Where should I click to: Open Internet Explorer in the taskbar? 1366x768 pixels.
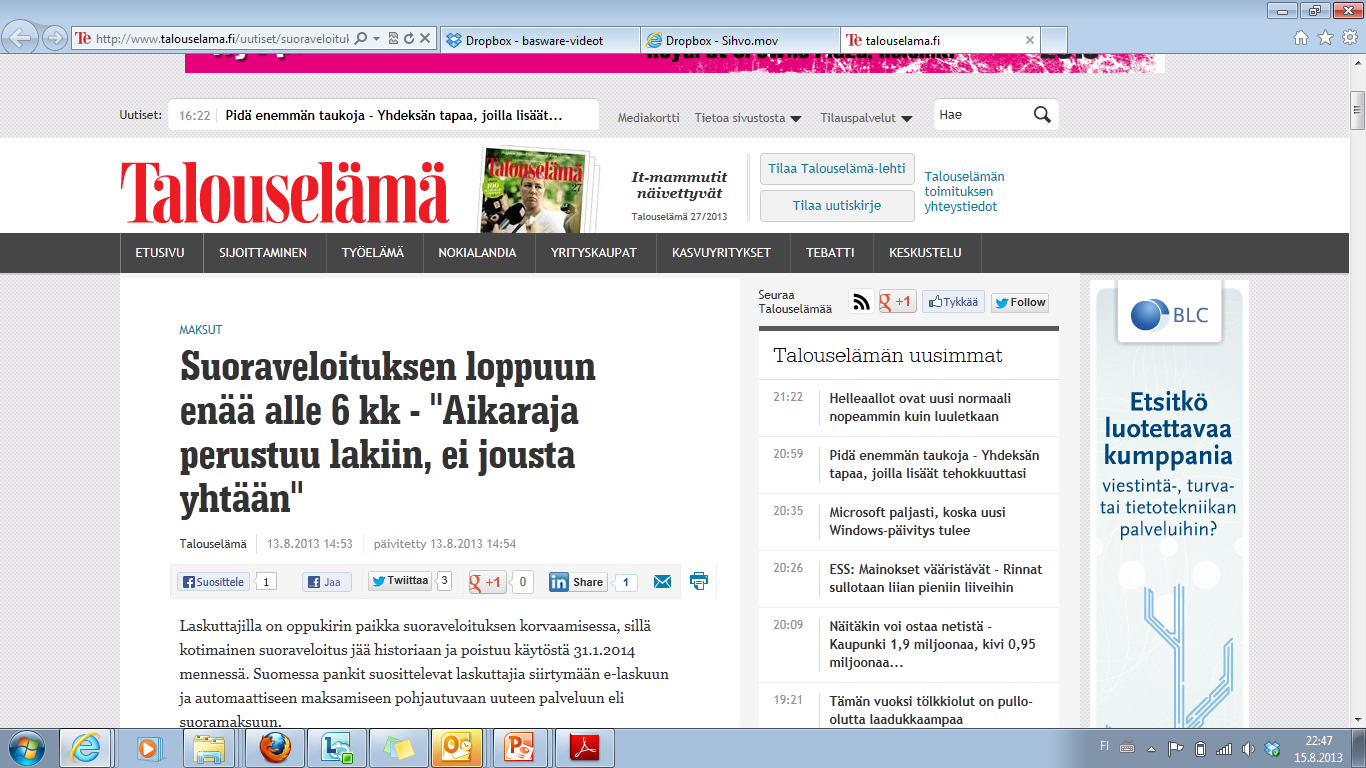click(86, 748)
